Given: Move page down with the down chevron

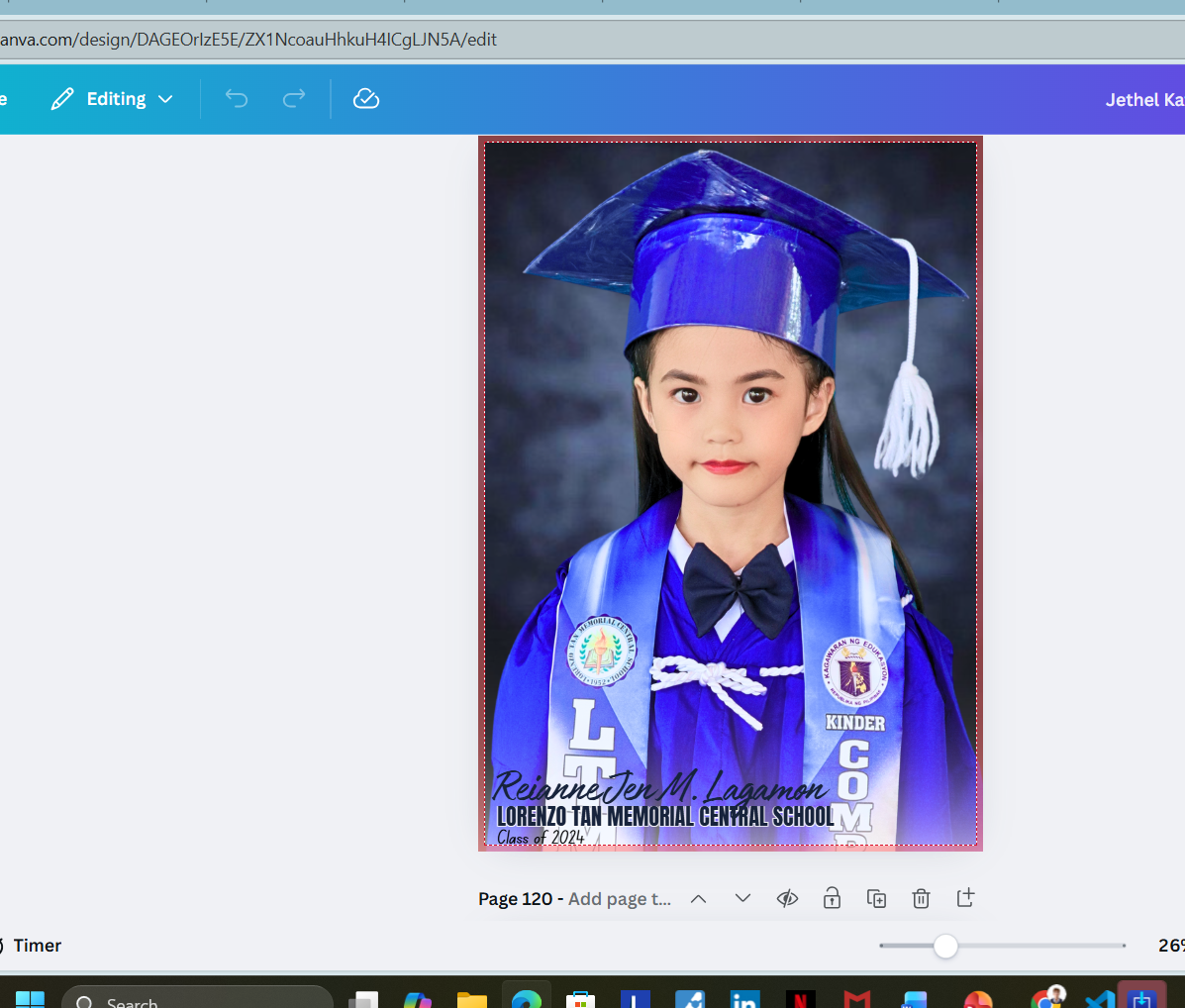Looking at the screenshot, I should point(742,898).
